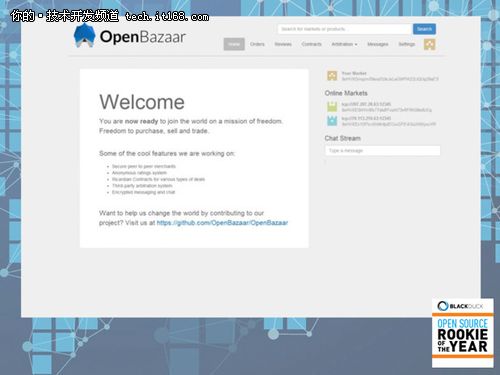Select the cyan online market identicon

(x=332, y=121)
